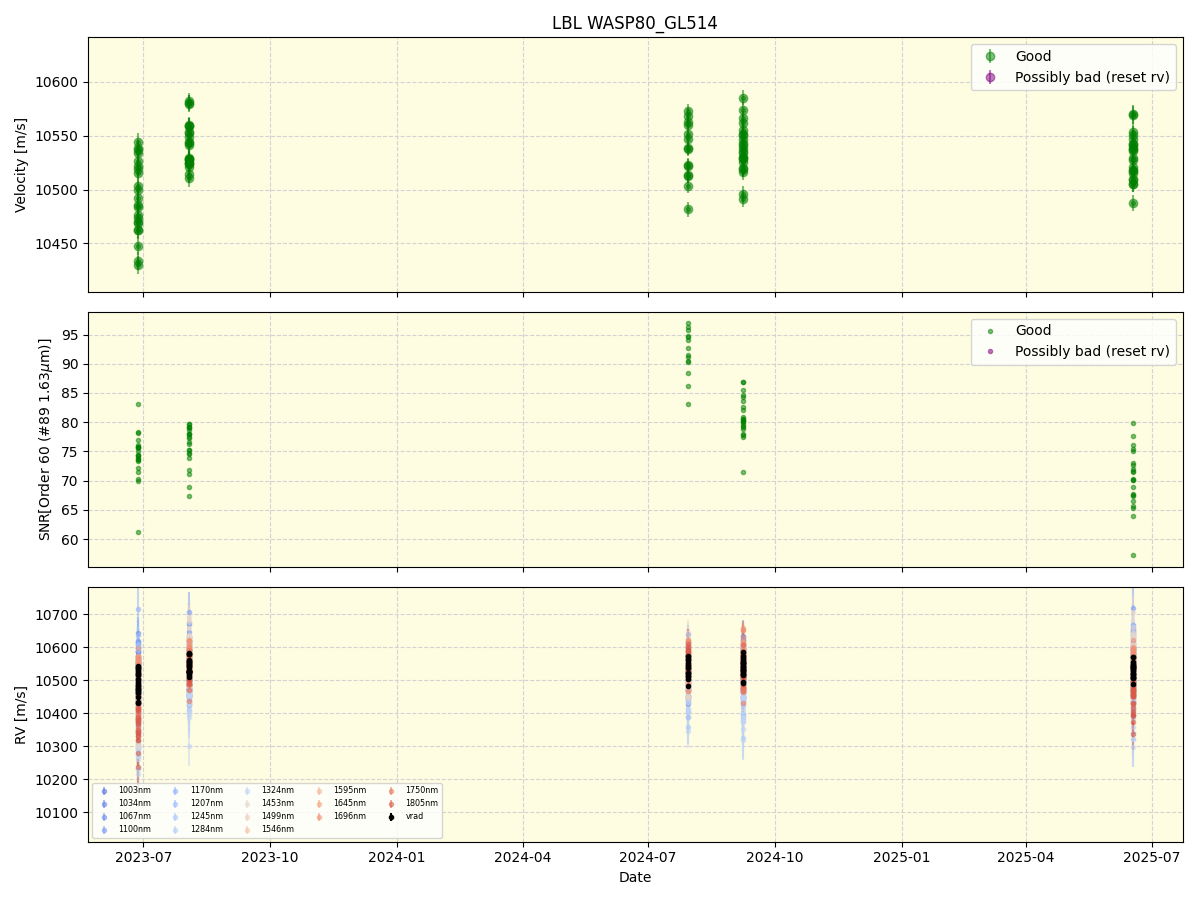
Task: Click the x-axis tick label '2024-07'
Action: [648, 857]
